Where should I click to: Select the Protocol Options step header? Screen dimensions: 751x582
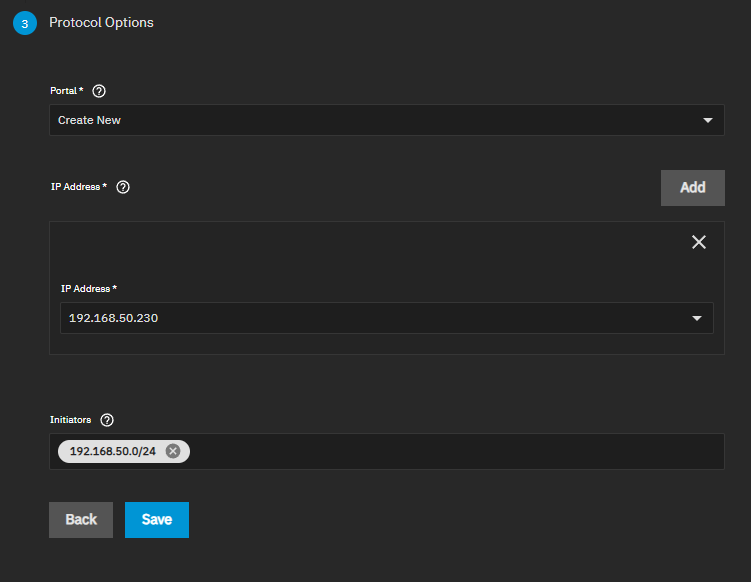tap(101, 22)
